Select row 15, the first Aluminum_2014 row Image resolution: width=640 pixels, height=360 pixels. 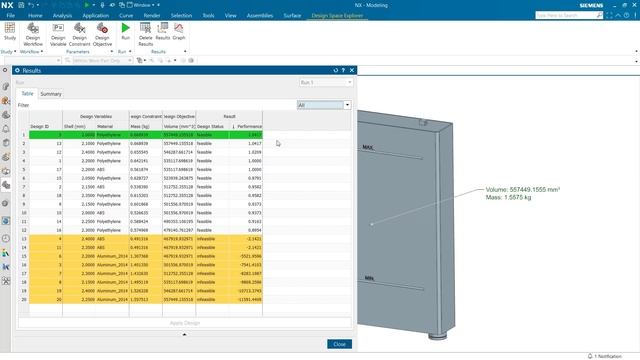click(146, 256)
